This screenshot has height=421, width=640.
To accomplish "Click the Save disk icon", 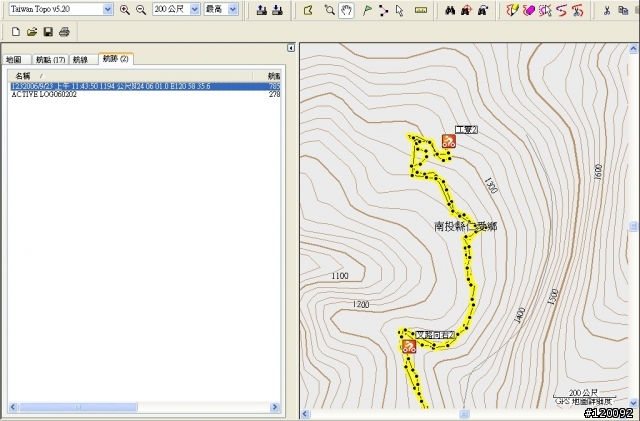I will pos(48,32).
